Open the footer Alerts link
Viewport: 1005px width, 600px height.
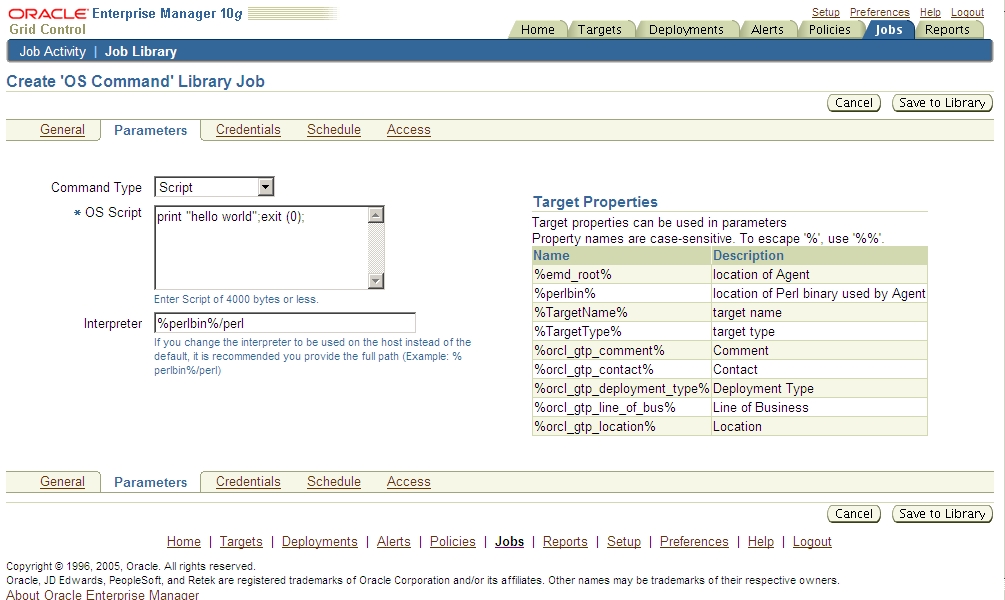pyautogui.click(x=394, y=542)
